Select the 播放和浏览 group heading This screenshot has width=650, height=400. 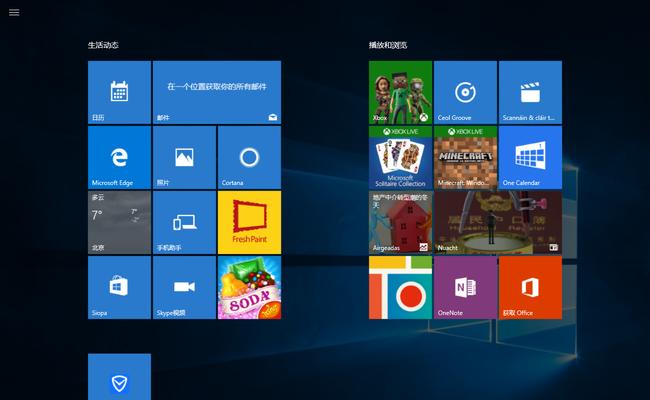pyautogui.click(x=388, y=45)
